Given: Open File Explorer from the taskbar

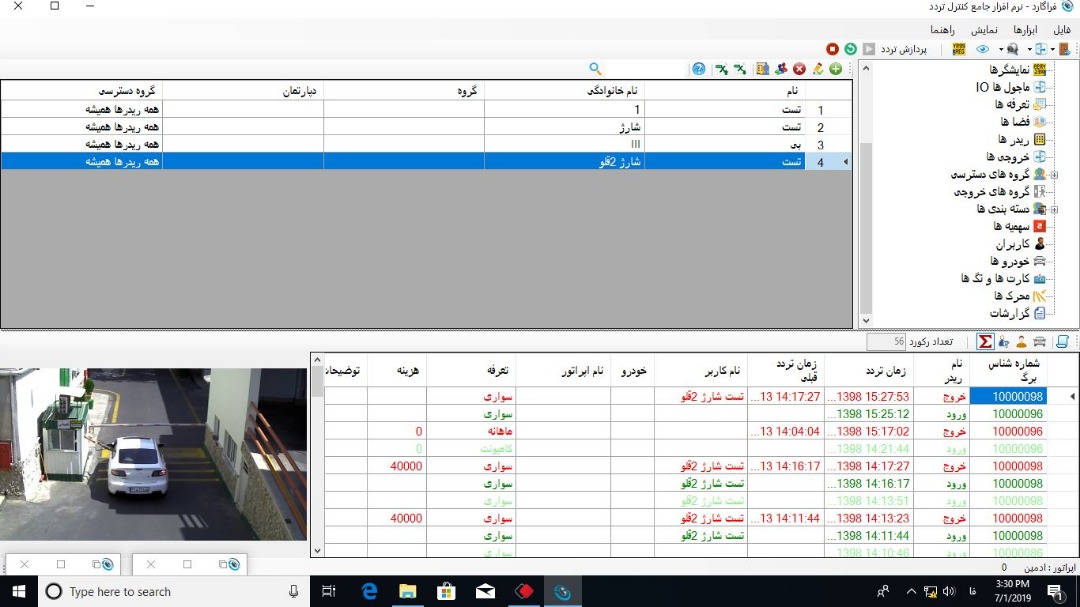Looking at the screenshot, I should 408,591.
